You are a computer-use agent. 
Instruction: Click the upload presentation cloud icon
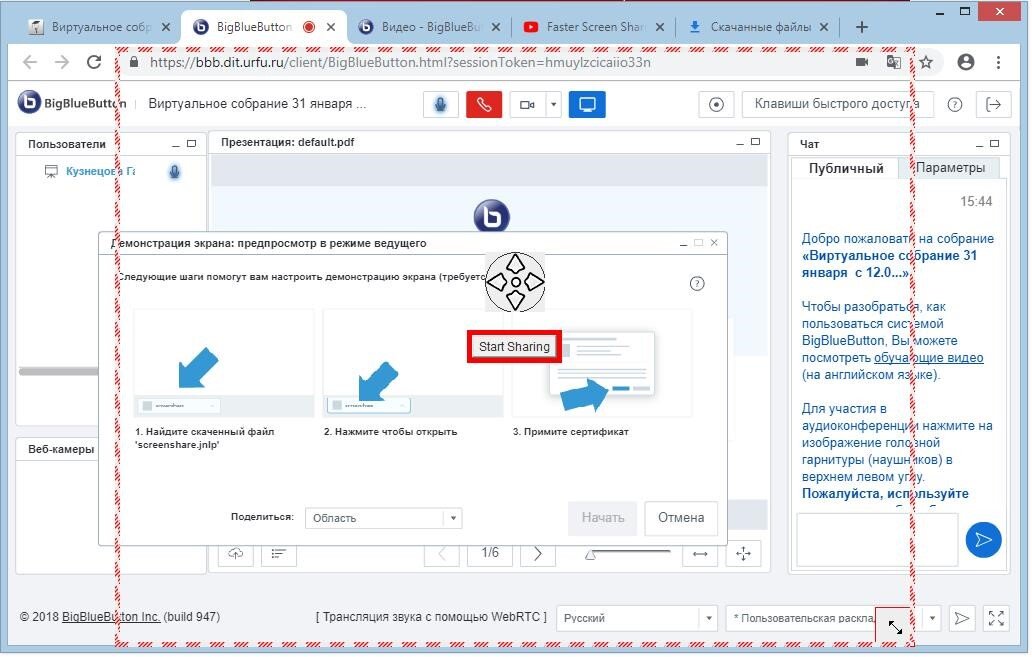click(236, 554)
